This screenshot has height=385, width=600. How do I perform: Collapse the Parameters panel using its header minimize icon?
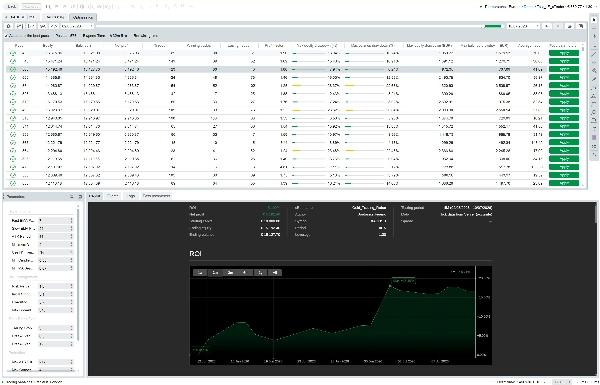point(72,196)
